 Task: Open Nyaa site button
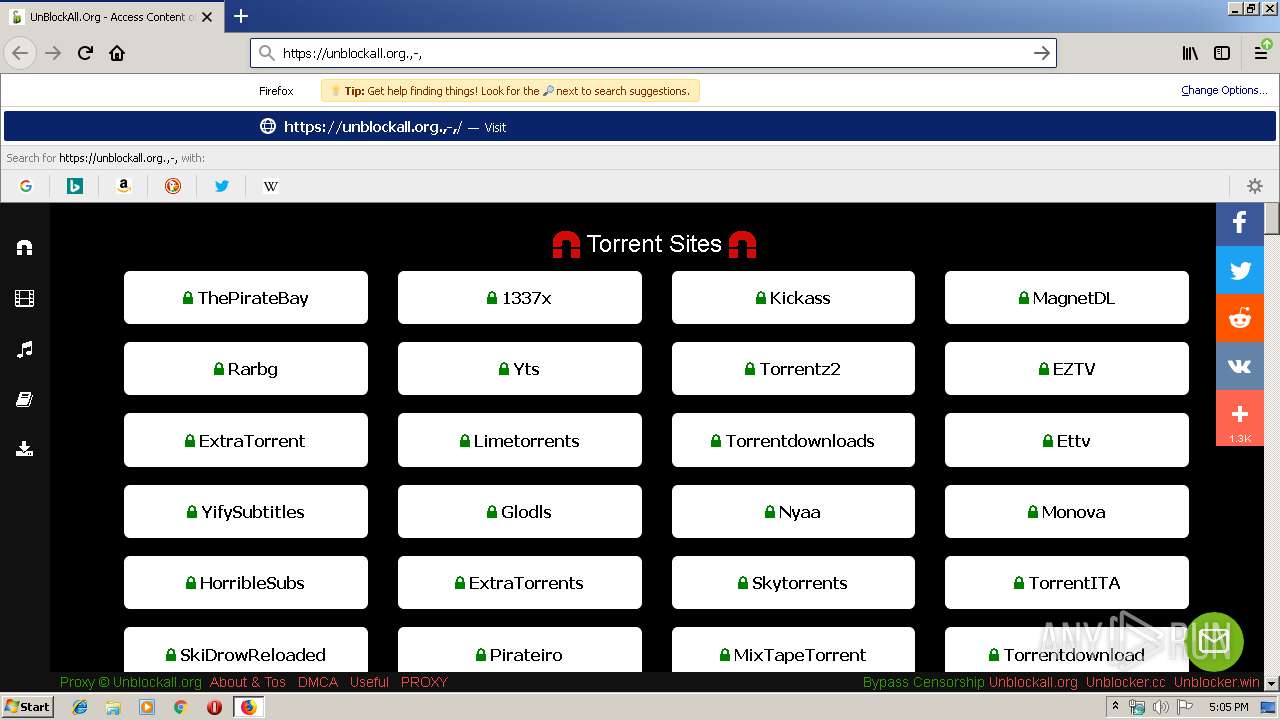[x=793, y=512]
